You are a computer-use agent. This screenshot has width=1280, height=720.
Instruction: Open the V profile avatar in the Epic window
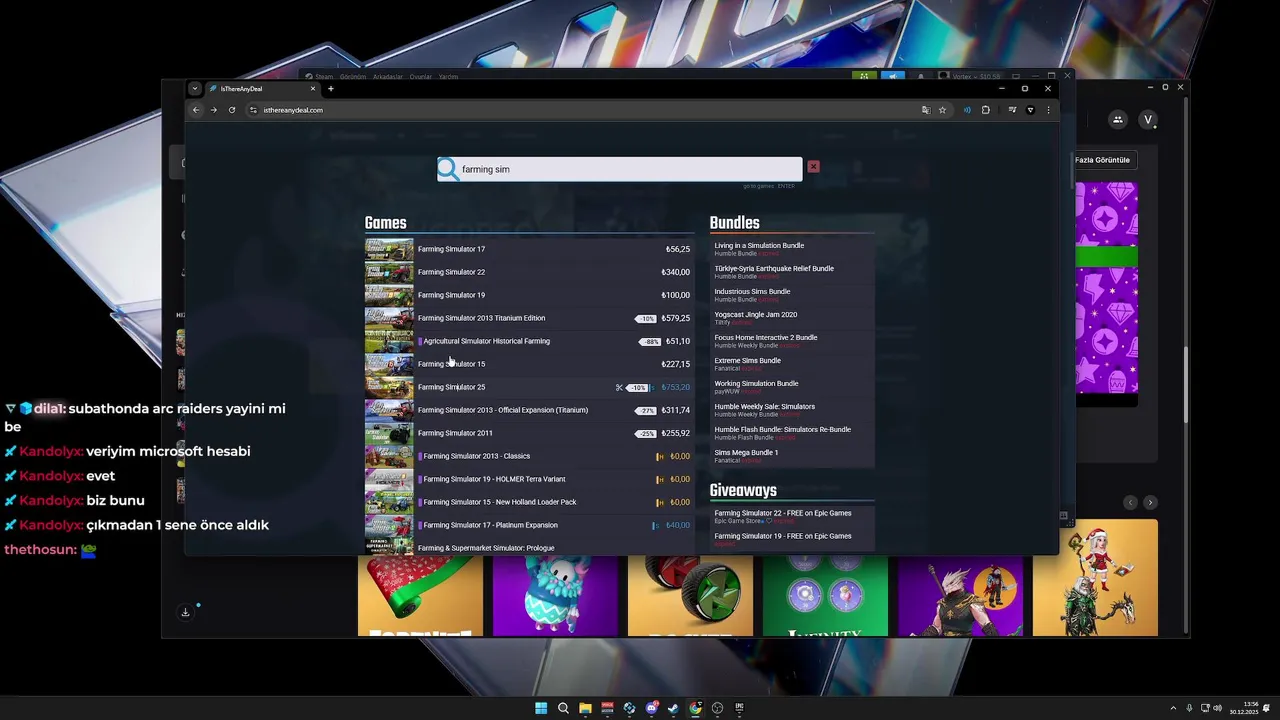[x=1149, y=120]
